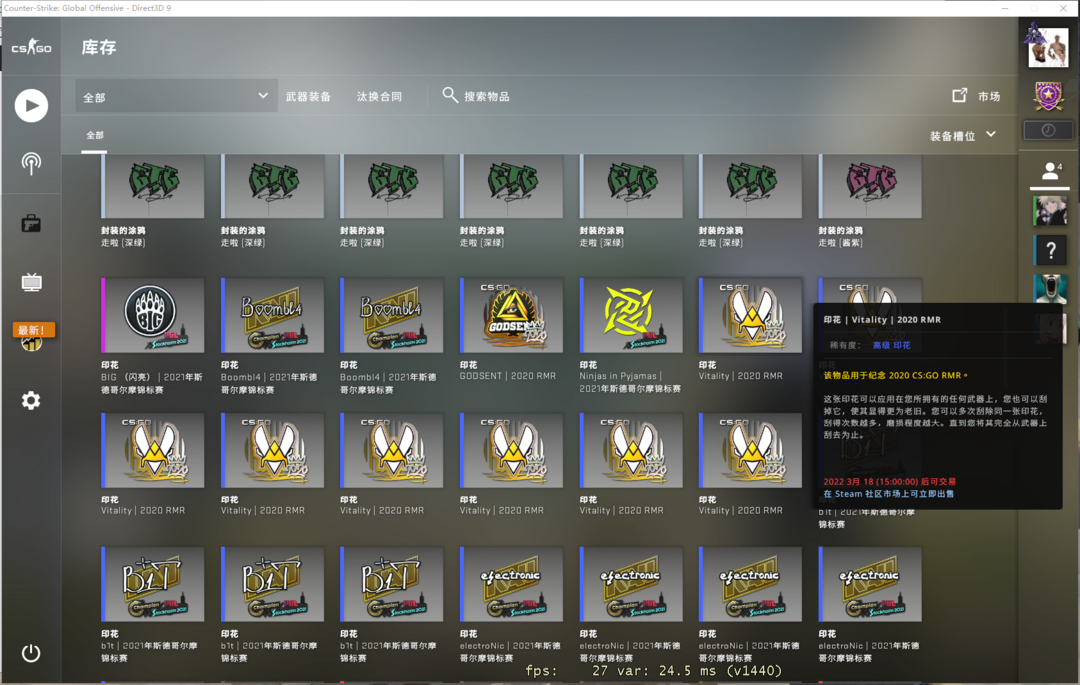Switch to 汰换合同 tab
Screen dimensions: 1080x685
pyautogui.click(x=379, y=96)
